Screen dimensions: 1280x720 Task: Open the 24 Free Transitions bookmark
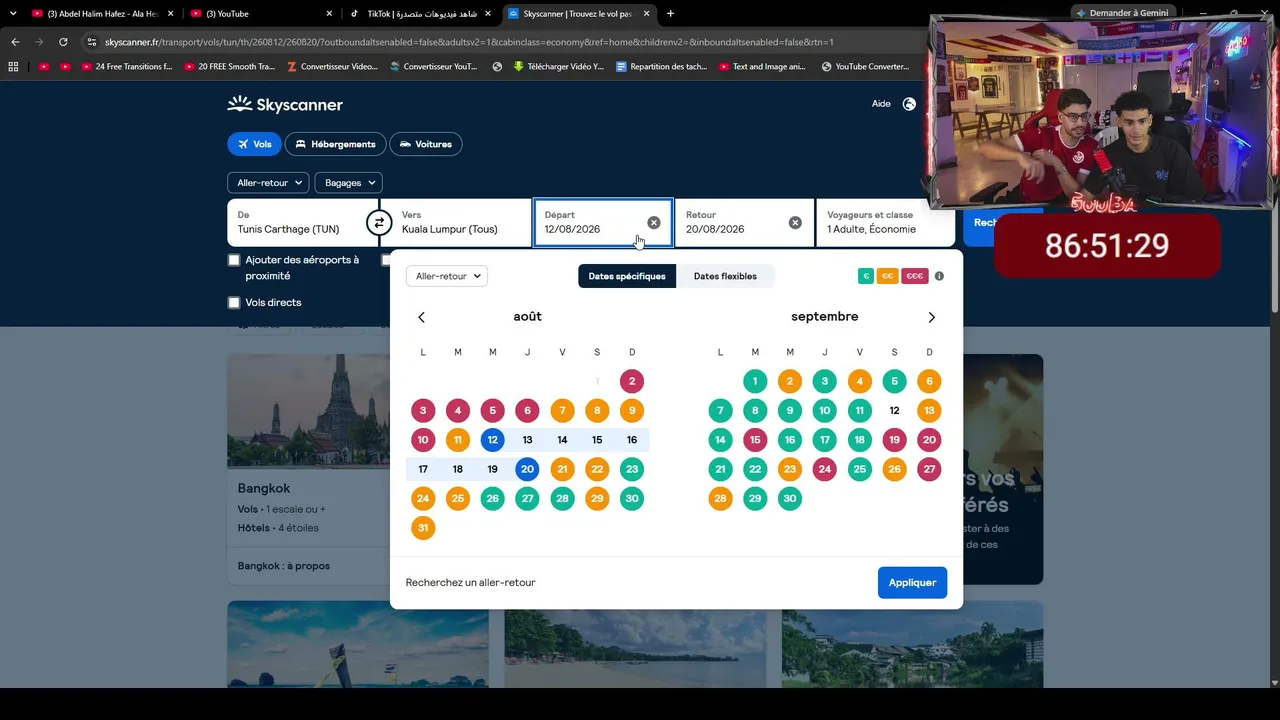128,67
